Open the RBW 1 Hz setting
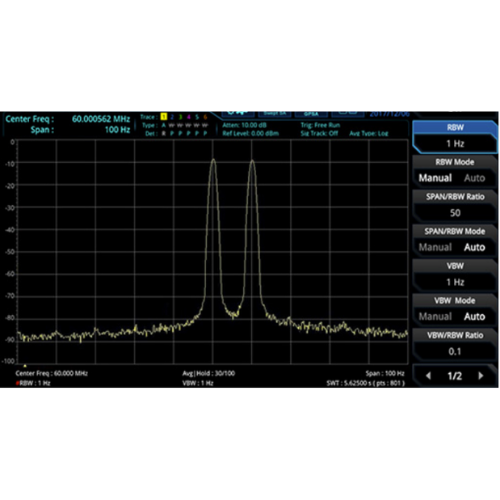Viewport: 500px width, 500px height. point(455,137)
